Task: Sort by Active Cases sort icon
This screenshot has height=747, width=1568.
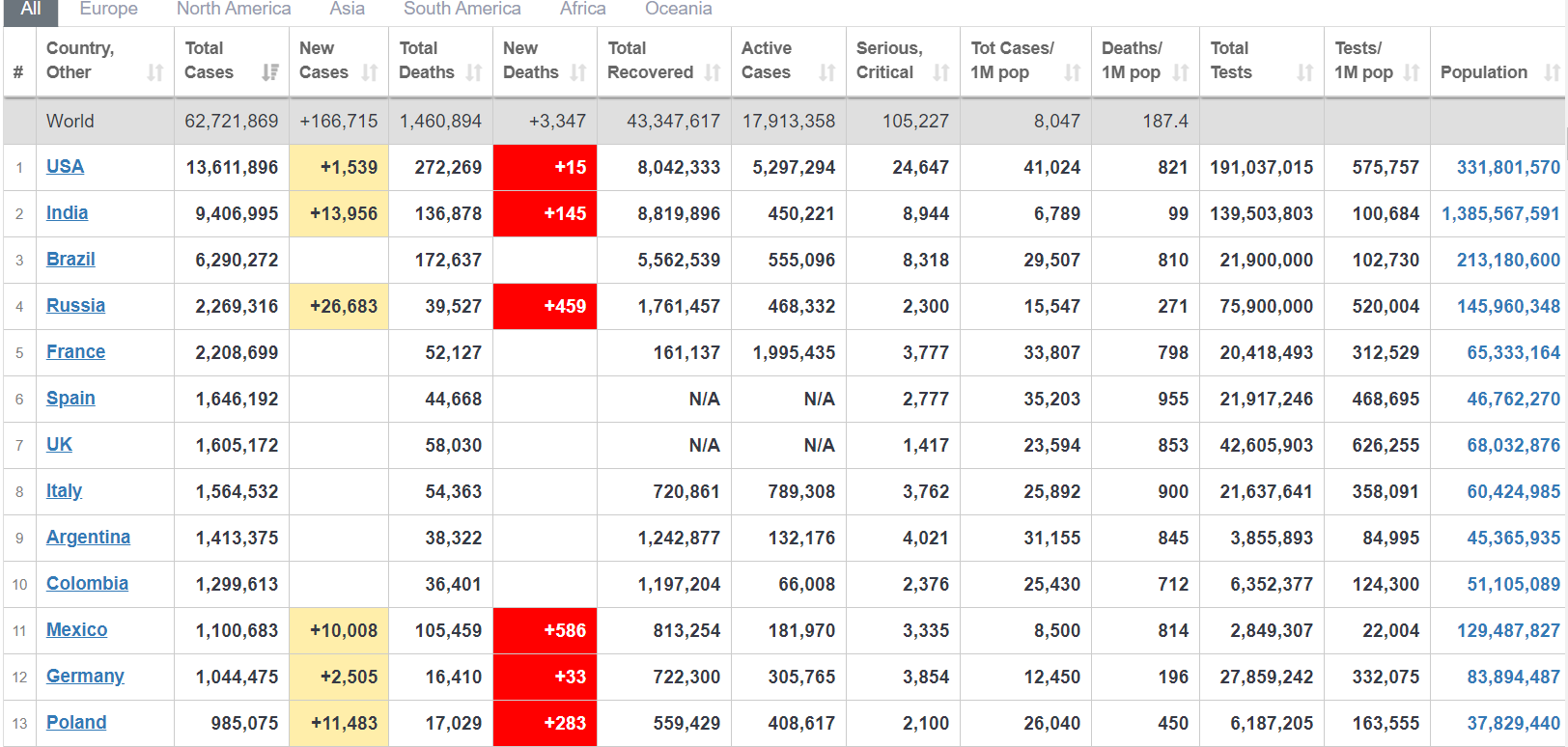Action: pyautogui.click(x=826, y=72)
